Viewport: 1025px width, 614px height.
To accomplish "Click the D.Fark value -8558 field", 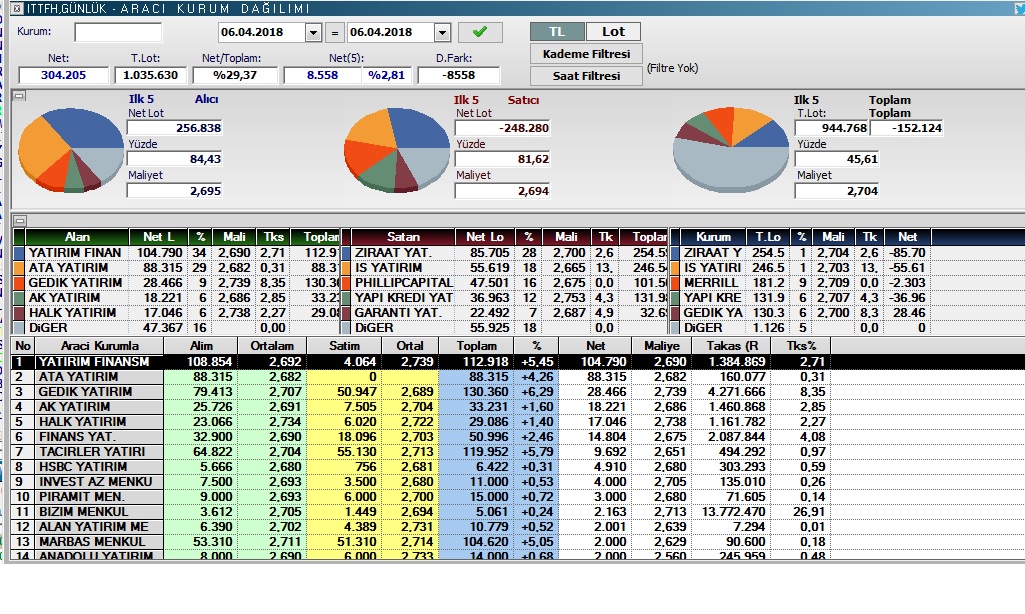I will pyautogui.click(x=458, y=75).
